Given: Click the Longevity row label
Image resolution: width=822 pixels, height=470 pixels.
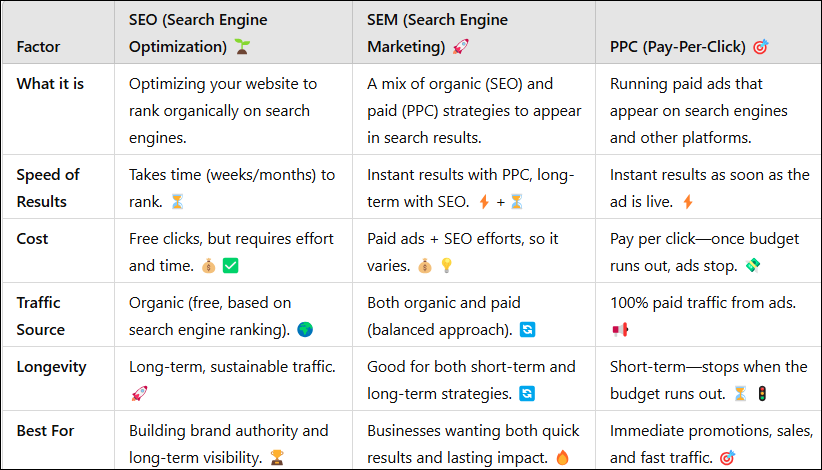Looking at the screenshot, I should click(51, 367).
